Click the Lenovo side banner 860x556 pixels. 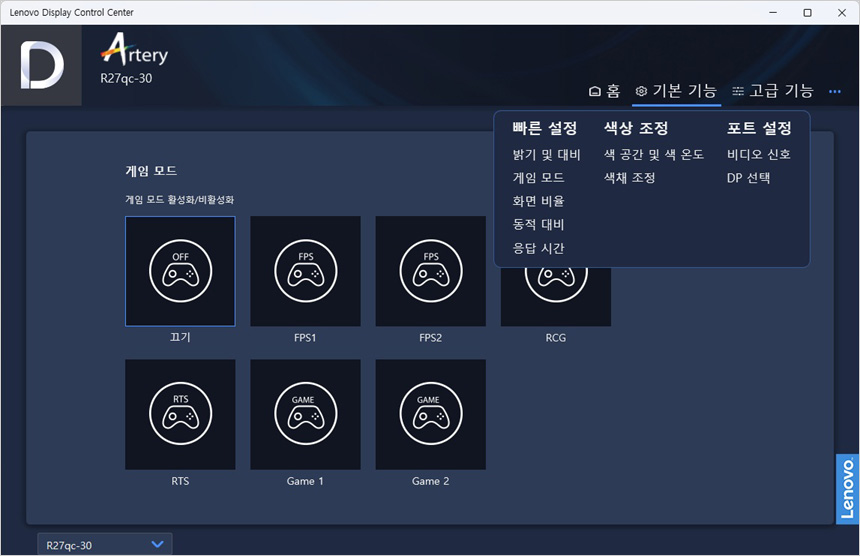click(847, 489)
